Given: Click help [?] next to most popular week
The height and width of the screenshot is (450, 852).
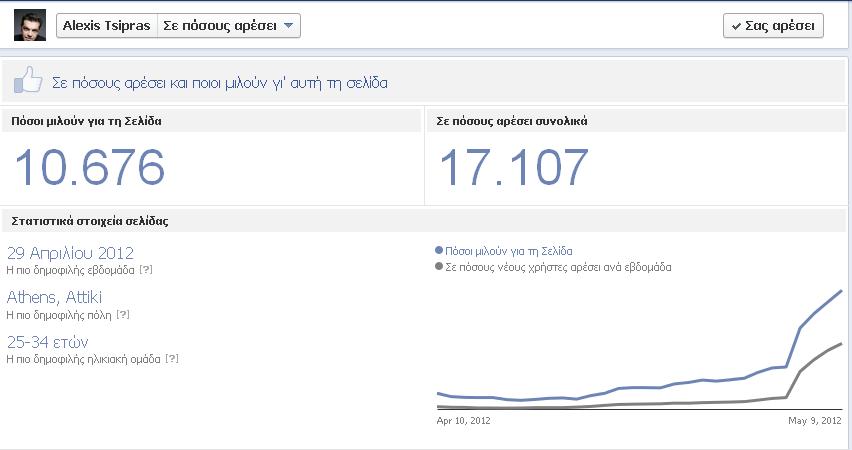Looking at the screenshot, I should (146, 270).
